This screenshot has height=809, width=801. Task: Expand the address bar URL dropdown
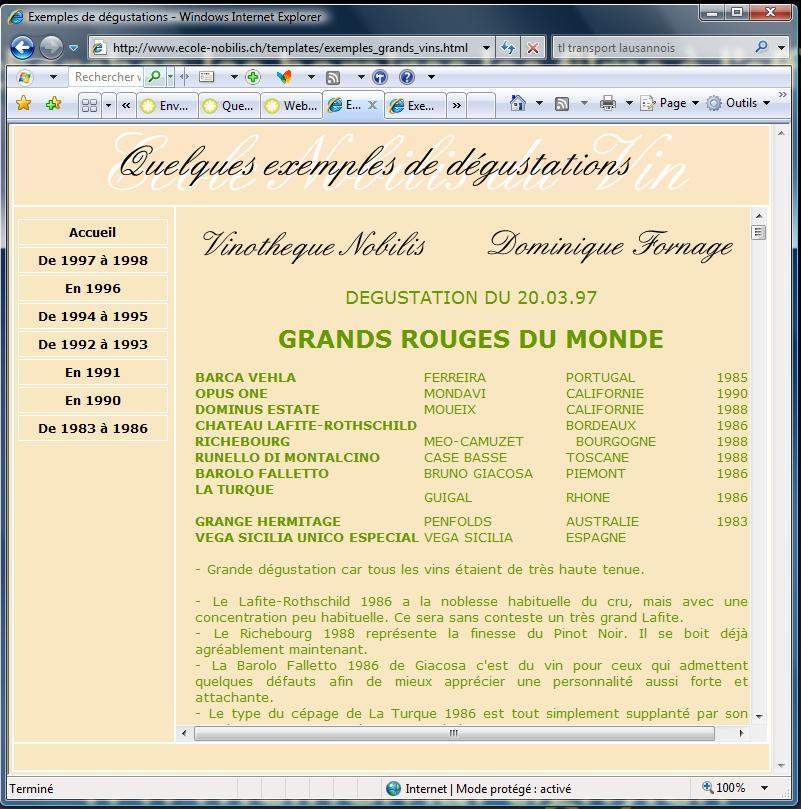coord(486,48)
